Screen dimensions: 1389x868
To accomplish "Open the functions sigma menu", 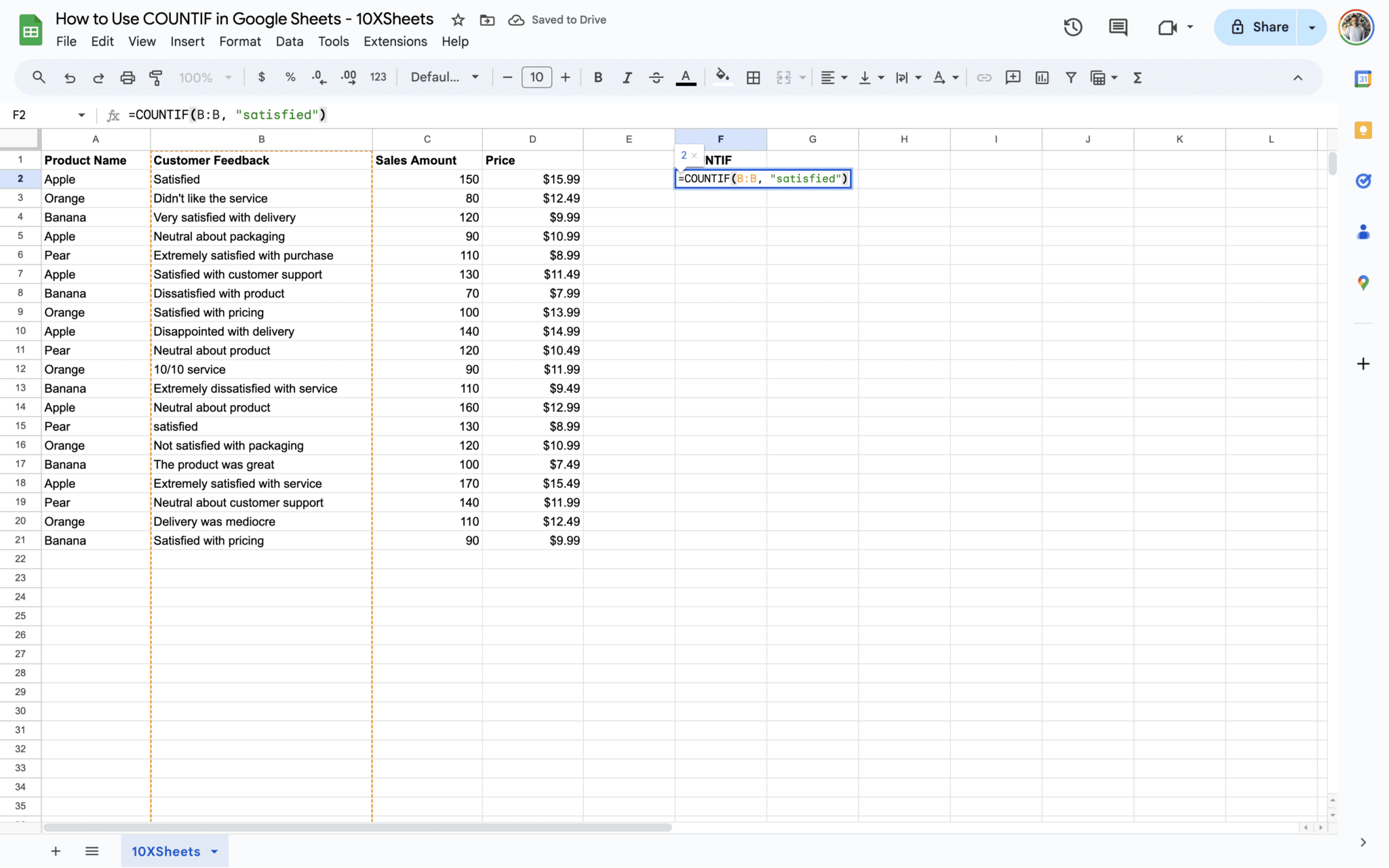I will 1137,77.
